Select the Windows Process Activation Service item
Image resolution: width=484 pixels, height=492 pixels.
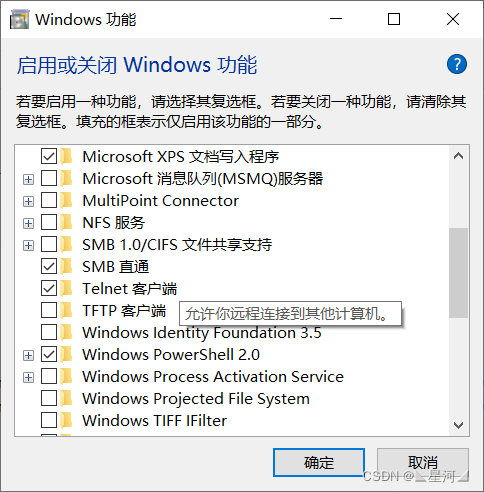[213, 377]
